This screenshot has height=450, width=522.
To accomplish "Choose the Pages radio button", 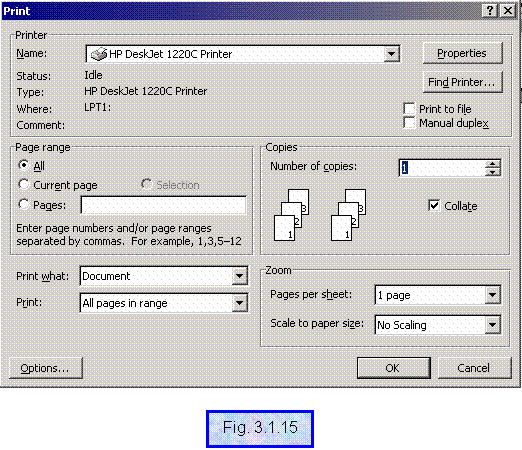I will pos(24,204).
